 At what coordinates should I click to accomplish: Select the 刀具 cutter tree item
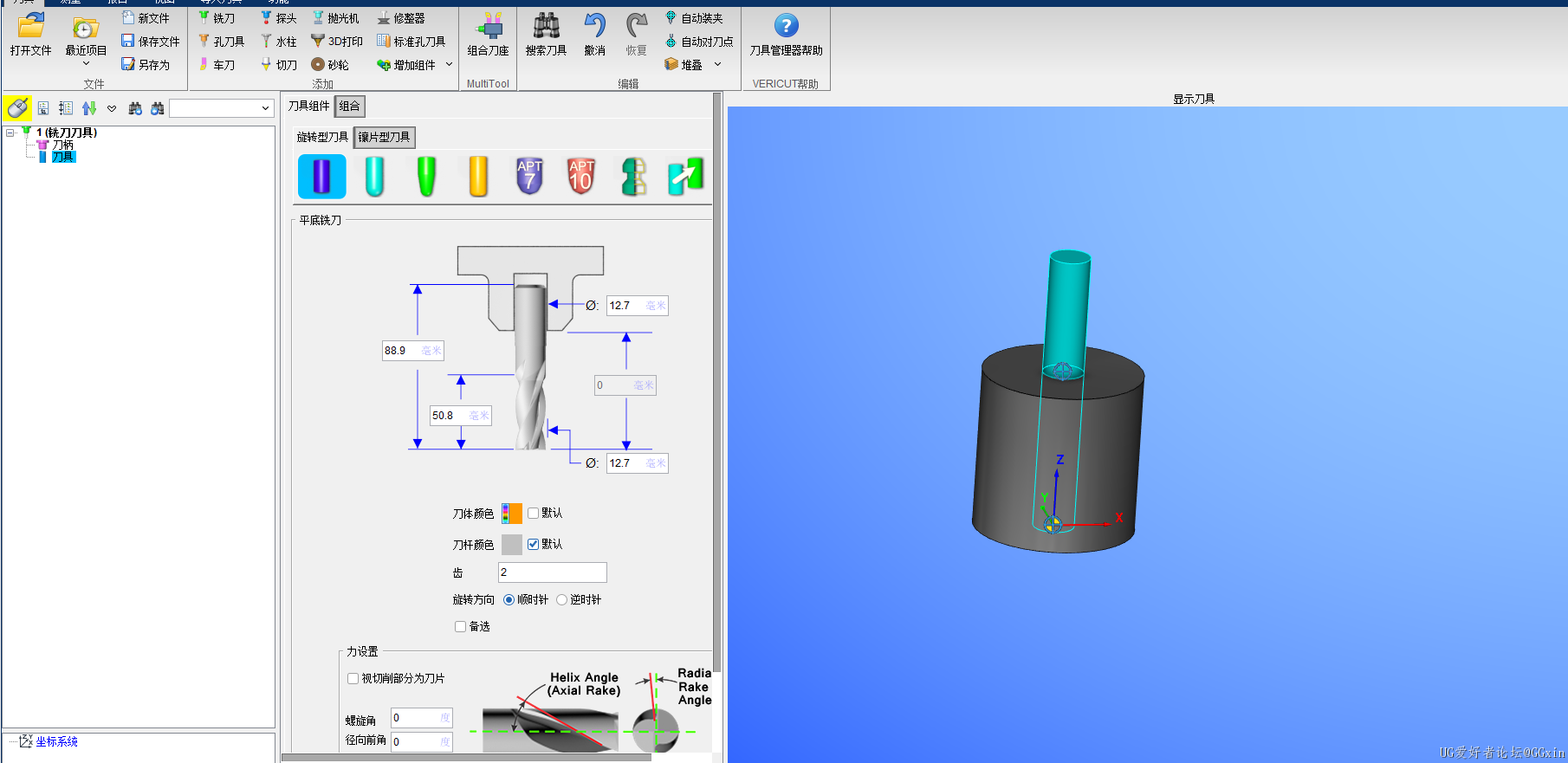point(63,157)
